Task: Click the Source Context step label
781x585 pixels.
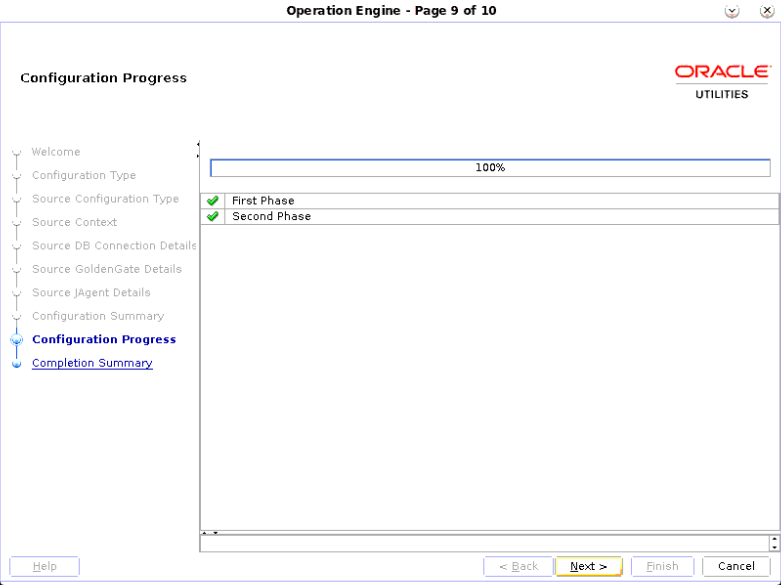Action: [74, 222]
